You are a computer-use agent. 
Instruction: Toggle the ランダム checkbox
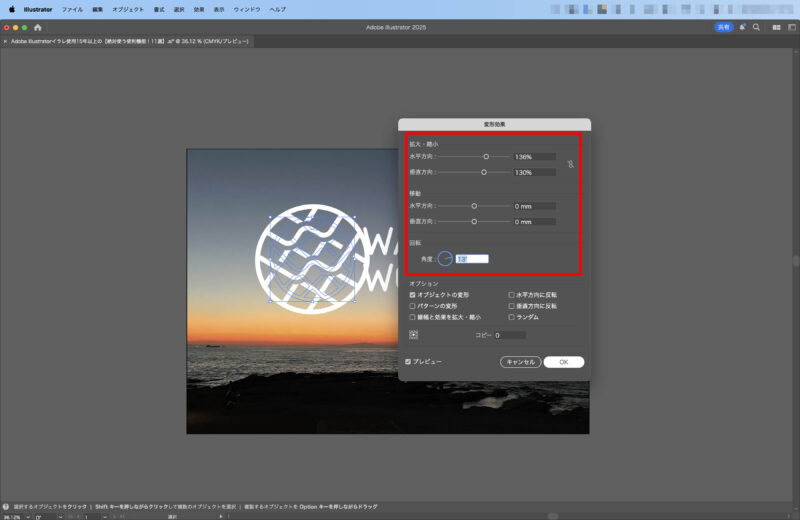click(511, 317)
